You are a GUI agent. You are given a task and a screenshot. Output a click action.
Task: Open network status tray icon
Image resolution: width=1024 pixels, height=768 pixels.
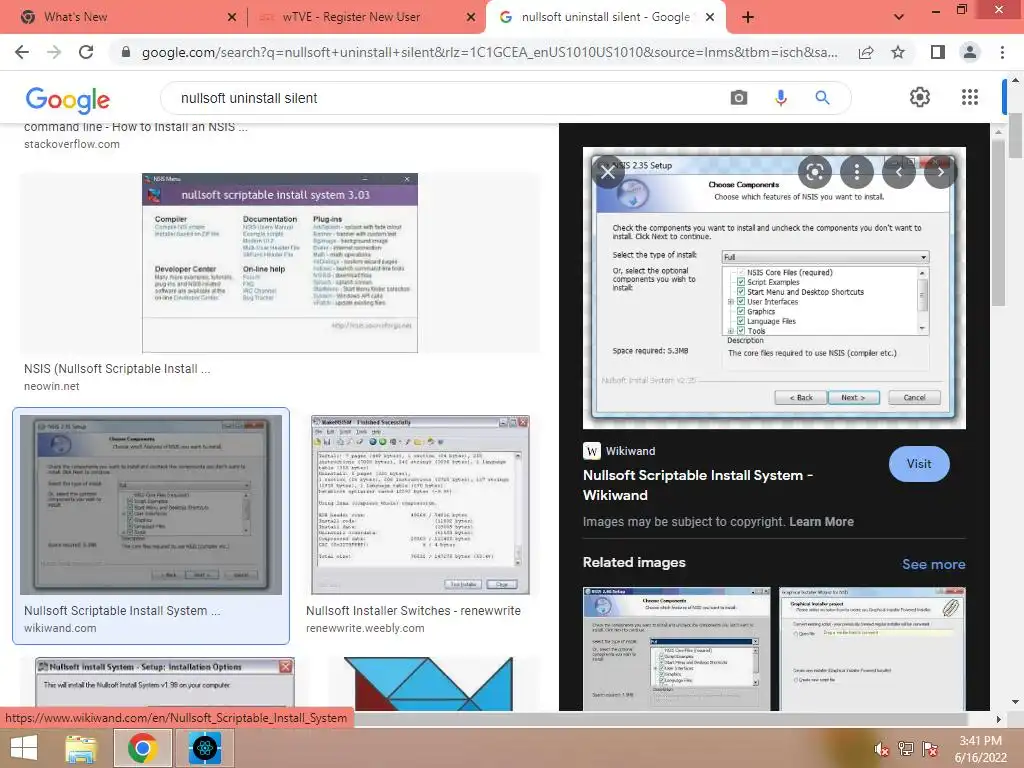(906, 749)
